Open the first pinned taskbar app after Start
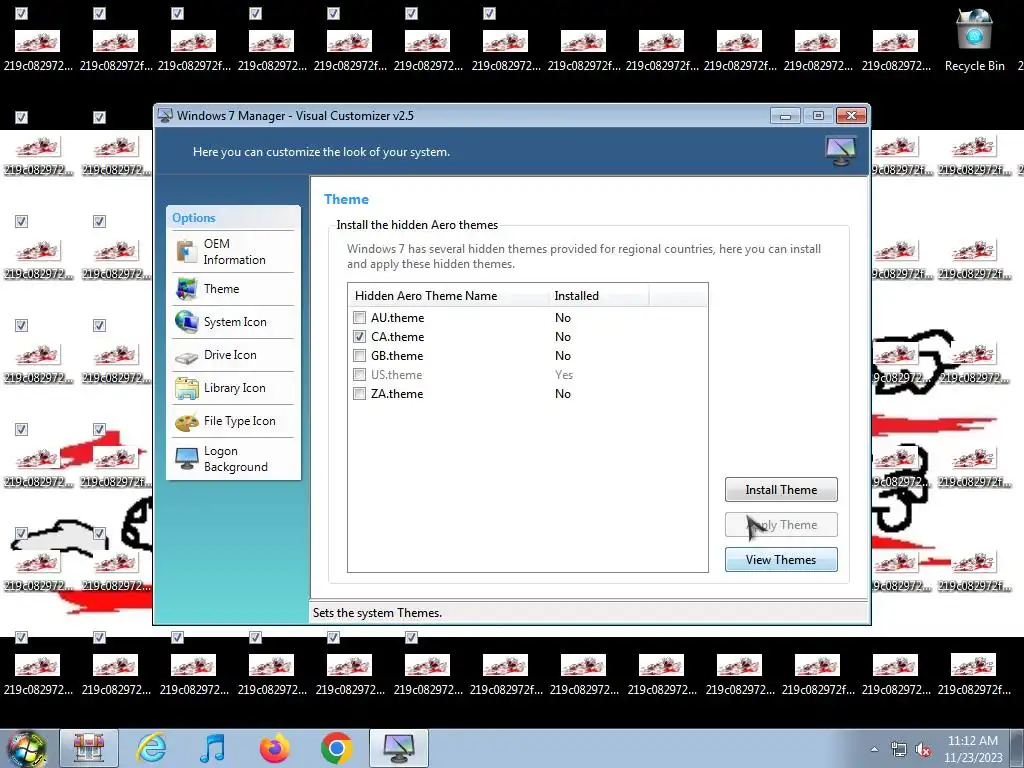 click(x=89, y=748)
